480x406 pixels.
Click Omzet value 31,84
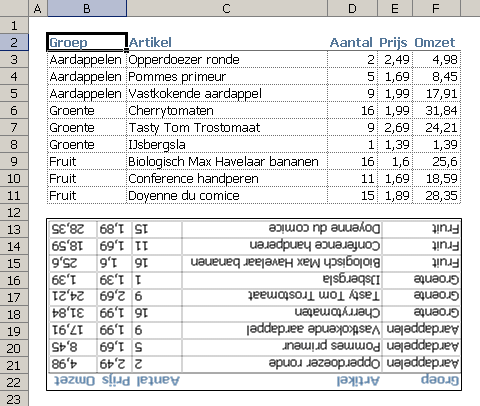tap(436, 111)
